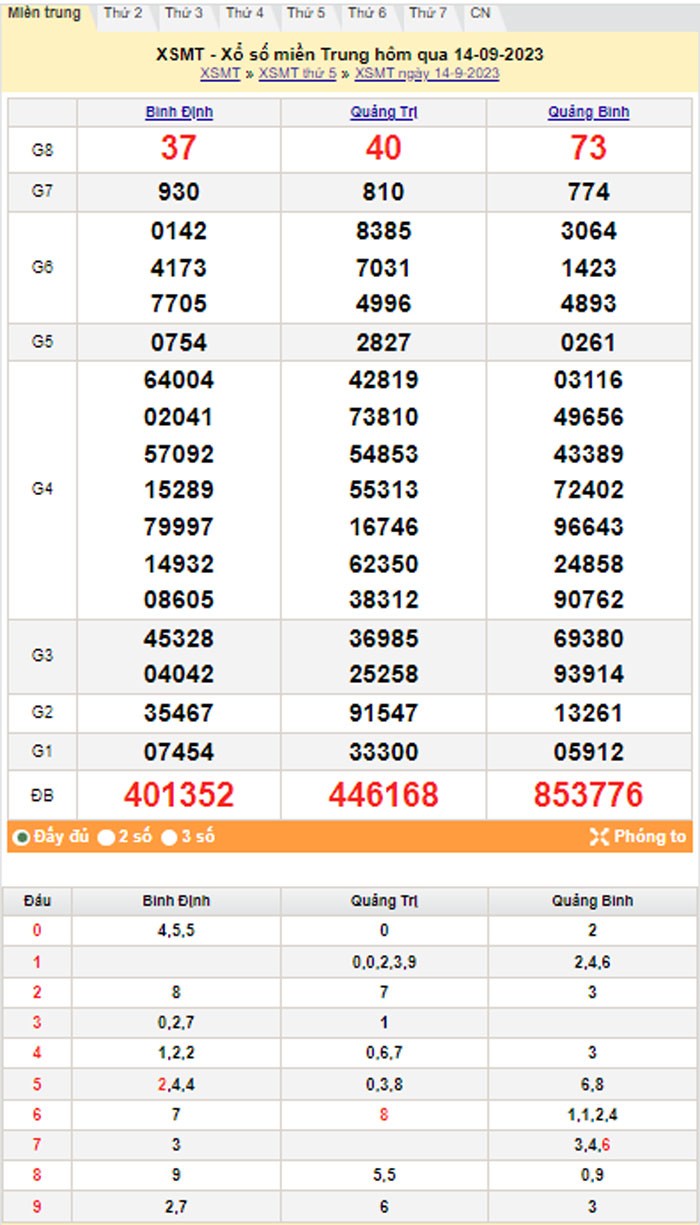Screen dimensions: 700x1225
Task: Click G3 number 93914
Action: tap(589, 675)
